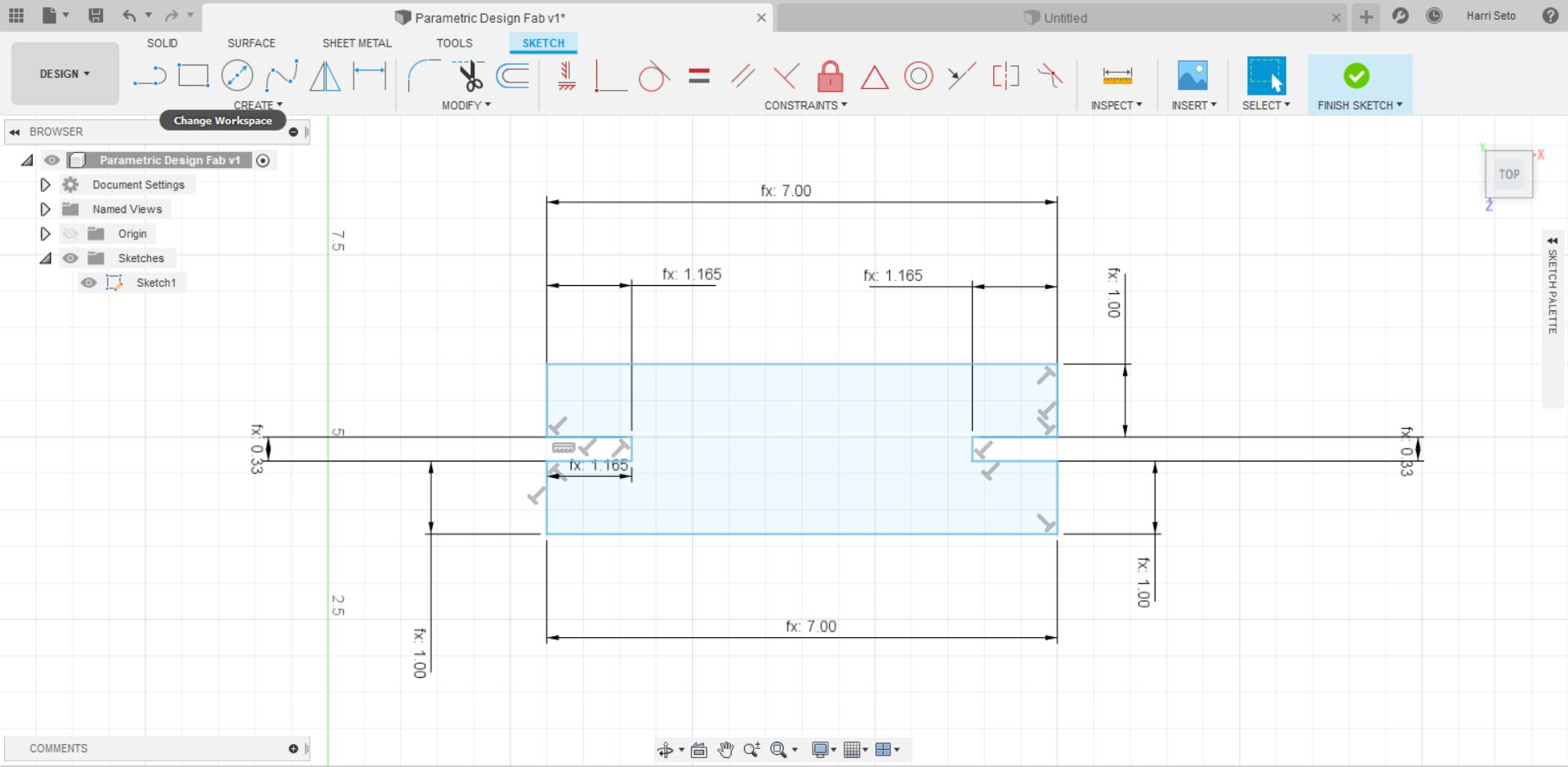Expand Document Settings

[45, 185]
